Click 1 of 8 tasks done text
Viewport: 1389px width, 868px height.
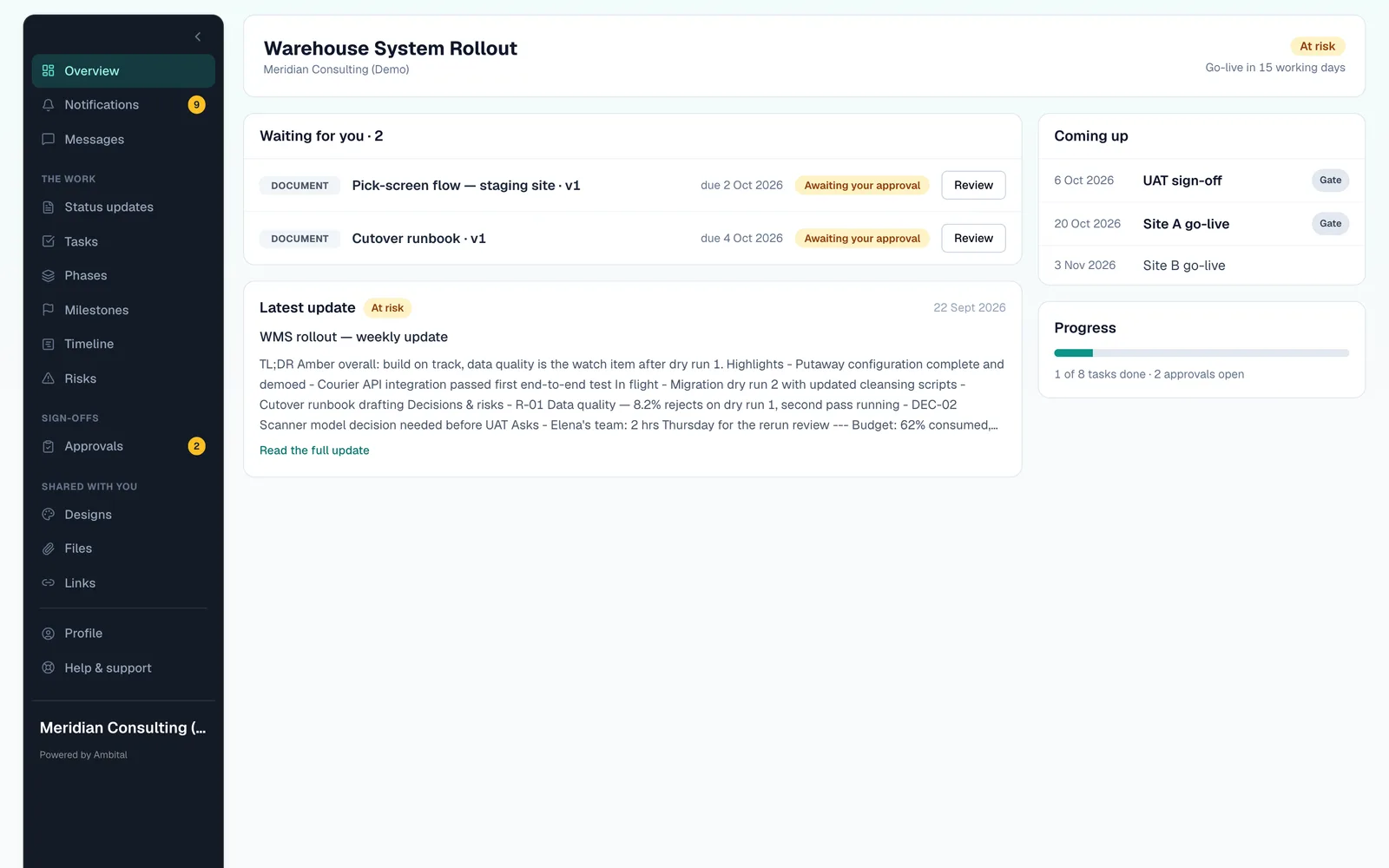[1100, 374]
